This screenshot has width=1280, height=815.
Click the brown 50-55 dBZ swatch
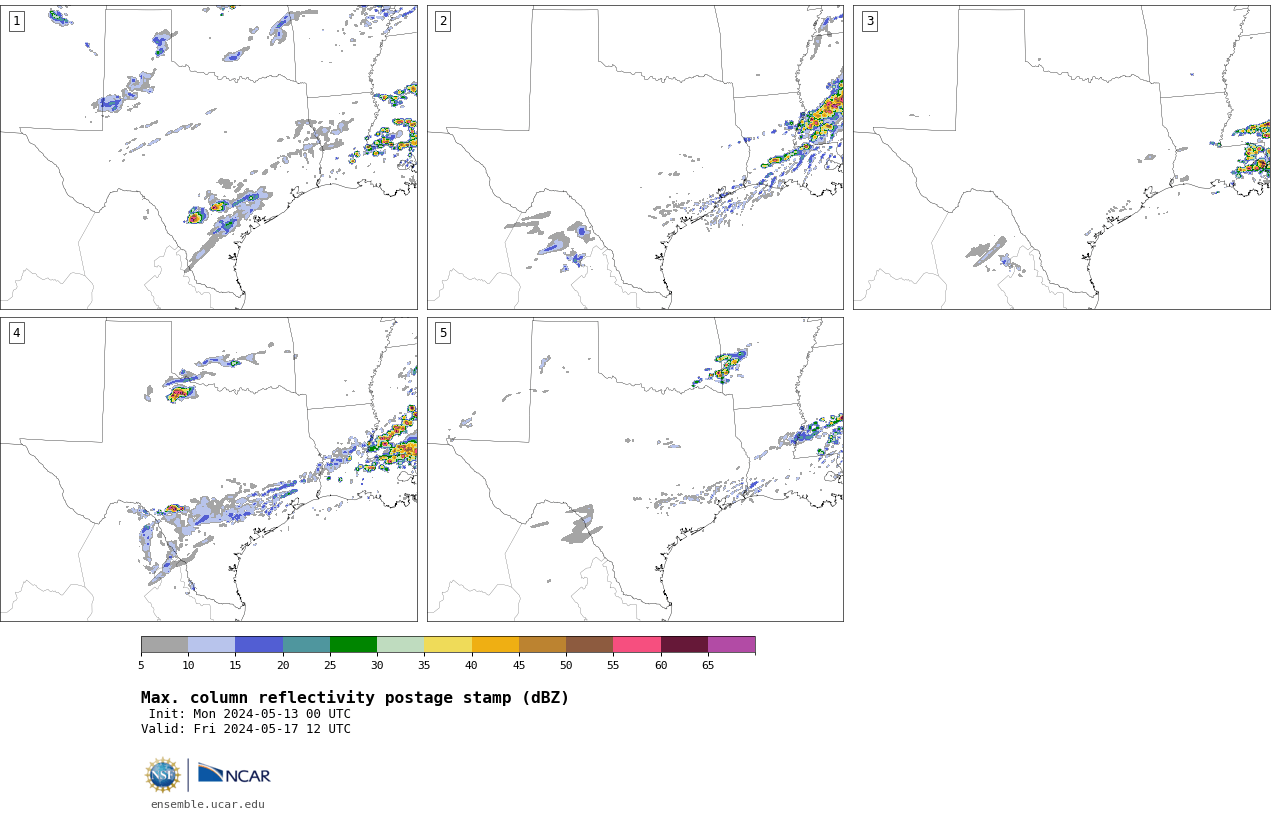589,645
